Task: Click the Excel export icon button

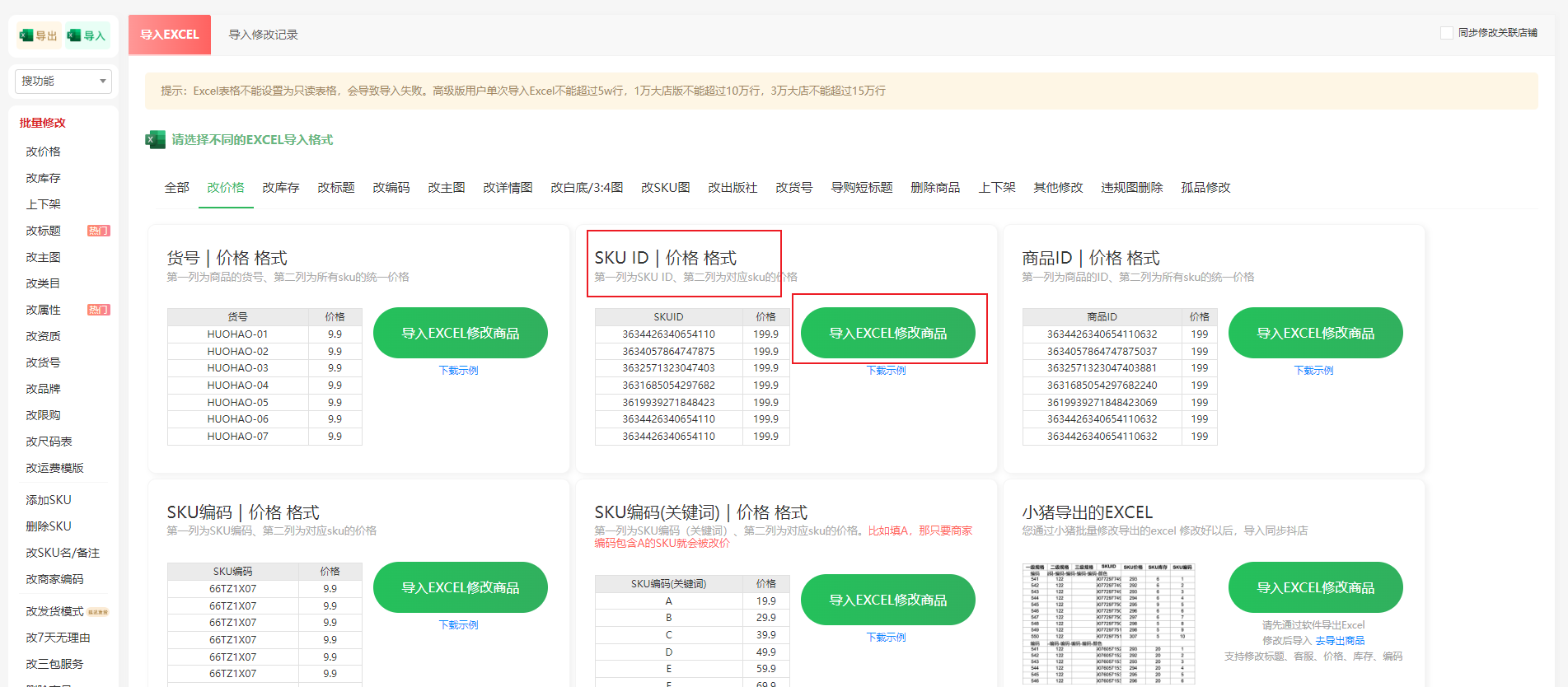Action: (39, 35)
